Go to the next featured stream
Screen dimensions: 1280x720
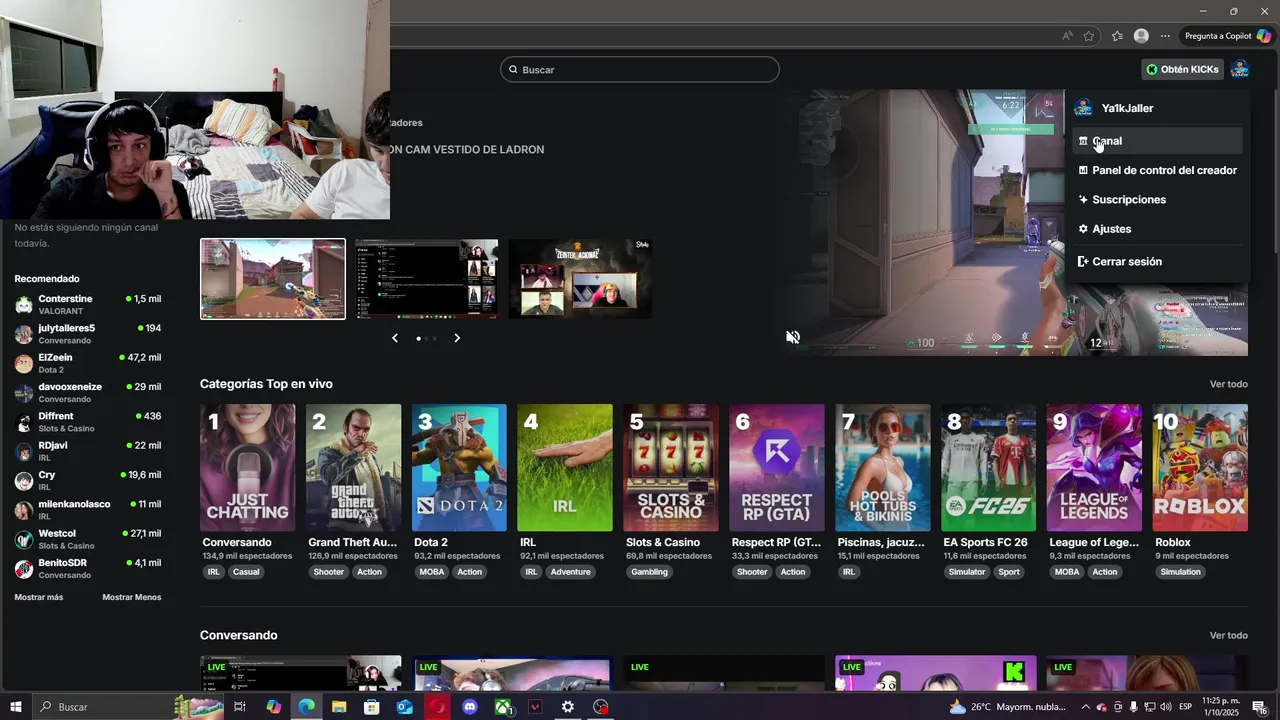[457, 338]
